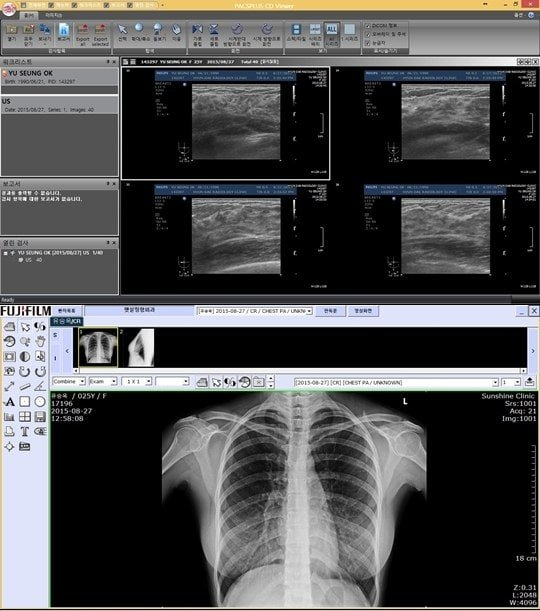The image size is (540, 611).
Task: Choose the A text annotation tool in Fujifilm palette
Action: (10, 402)
